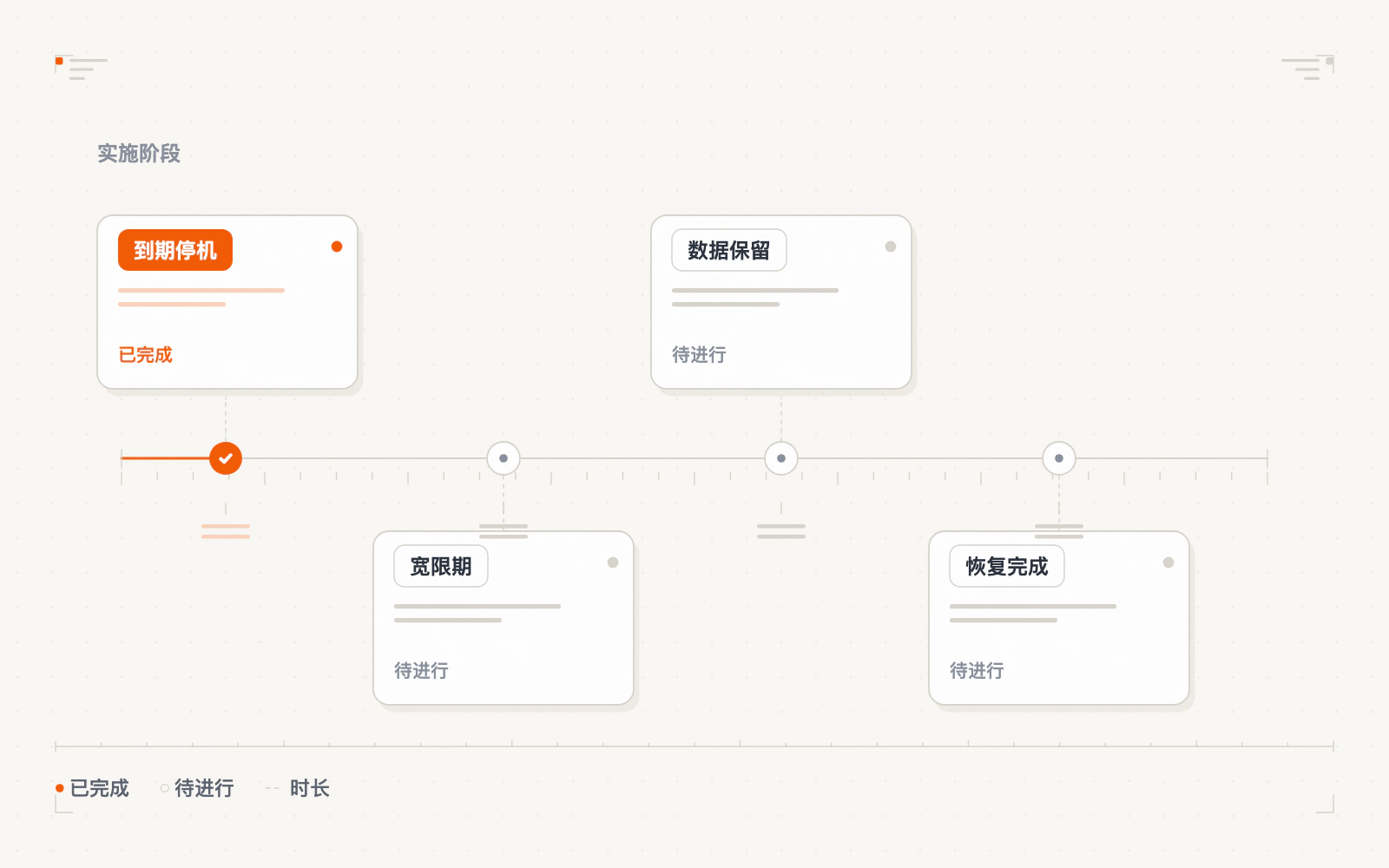
Task: Click the completed checkmark timeline node
Action: point(226,458)
